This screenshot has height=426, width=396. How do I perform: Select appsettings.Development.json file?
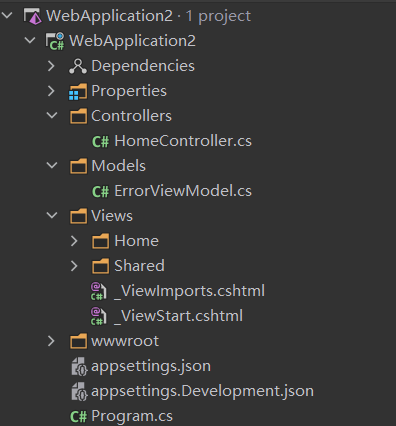coord(202,391)
